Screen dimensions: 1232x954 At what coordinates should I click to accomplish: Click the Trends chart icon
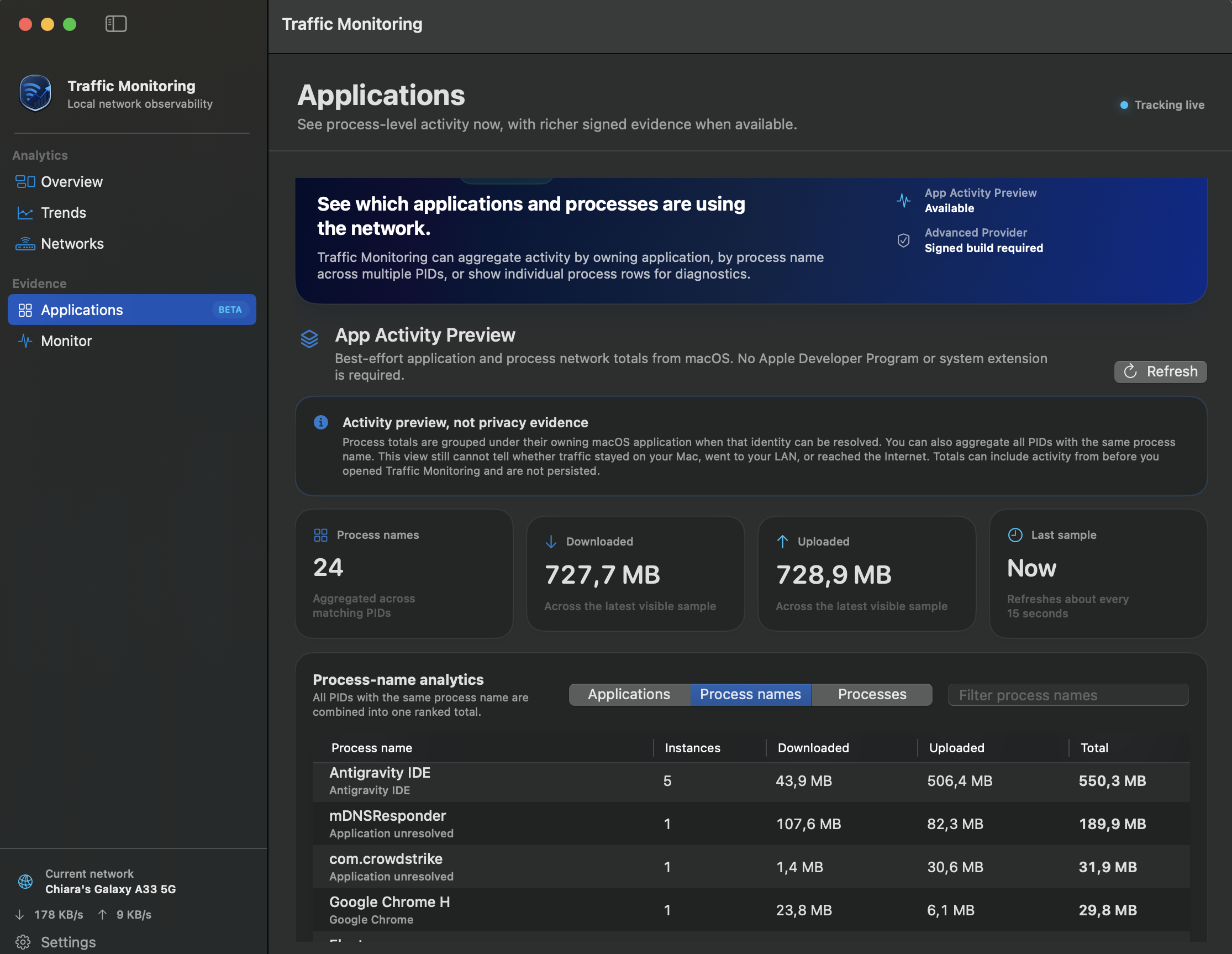coord(25,213)
